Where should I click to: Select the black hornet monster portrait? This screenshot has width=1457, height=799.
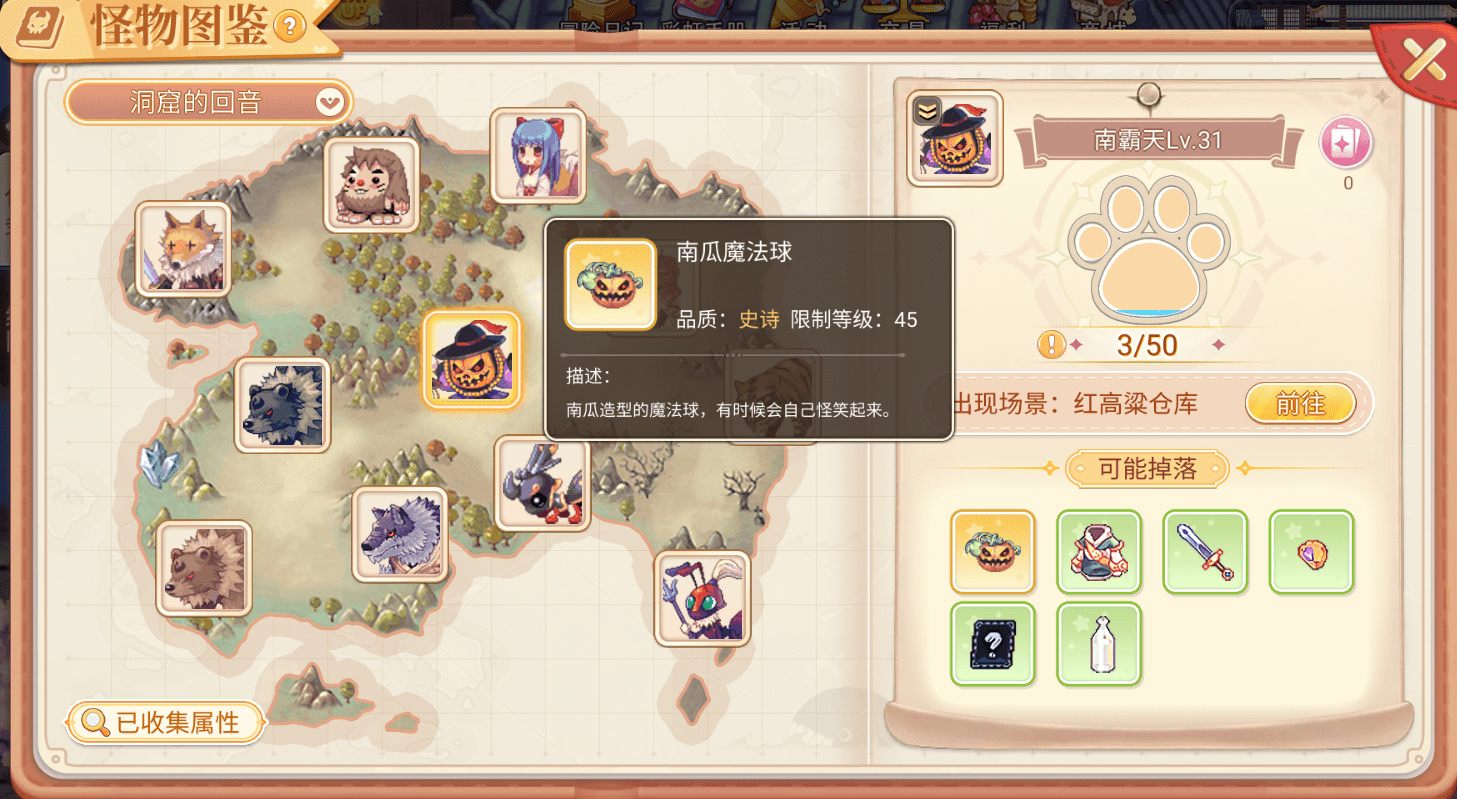pos(542,484)
